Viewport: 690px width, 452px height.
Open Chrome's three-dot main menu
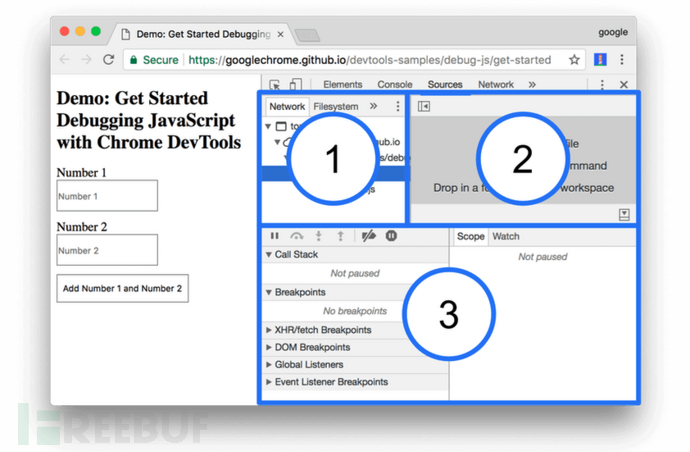coord(622,59)
